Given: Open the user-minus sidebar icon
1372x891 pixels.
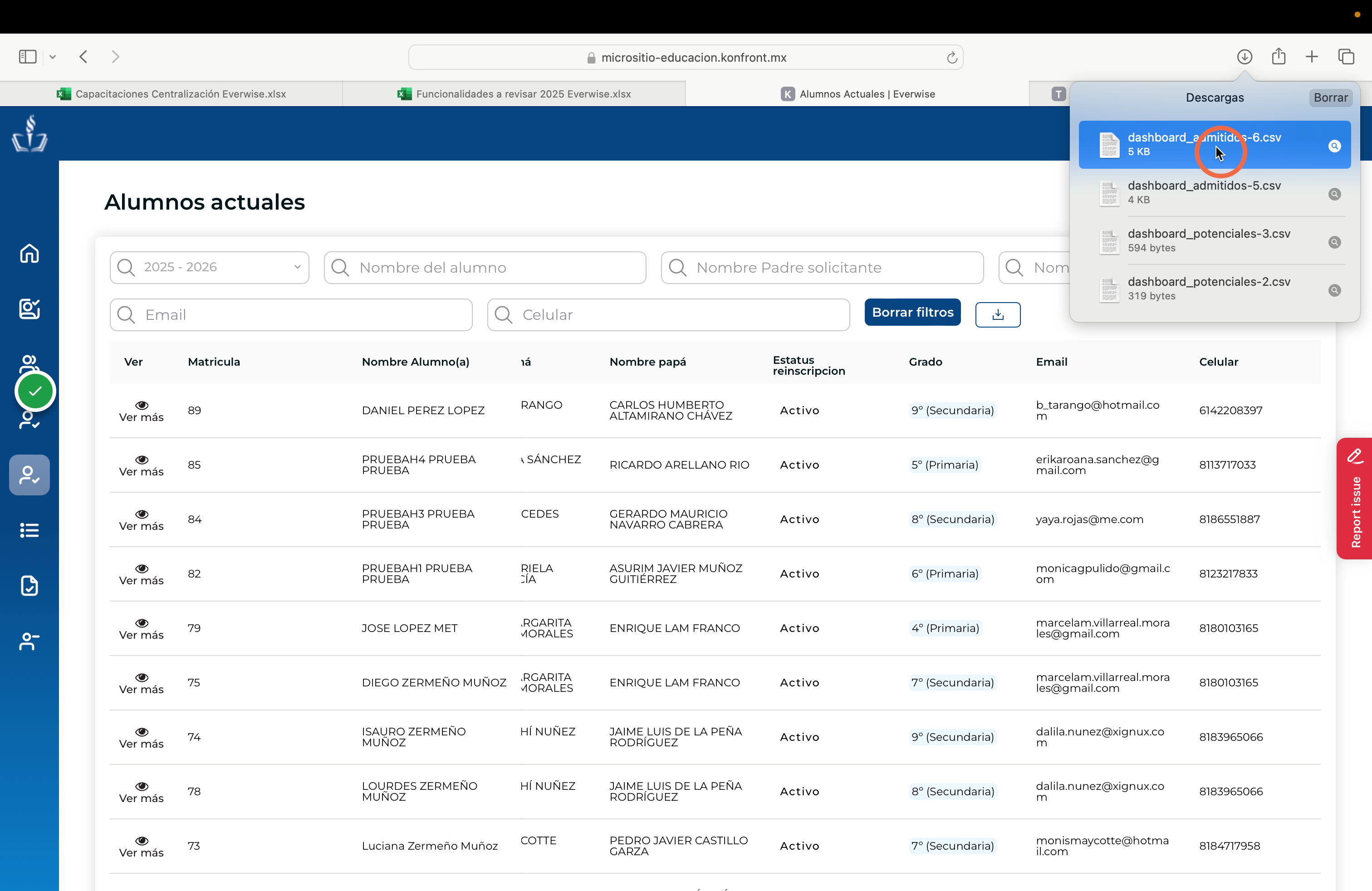Looking at the screenshot, I should pos(29,641).
